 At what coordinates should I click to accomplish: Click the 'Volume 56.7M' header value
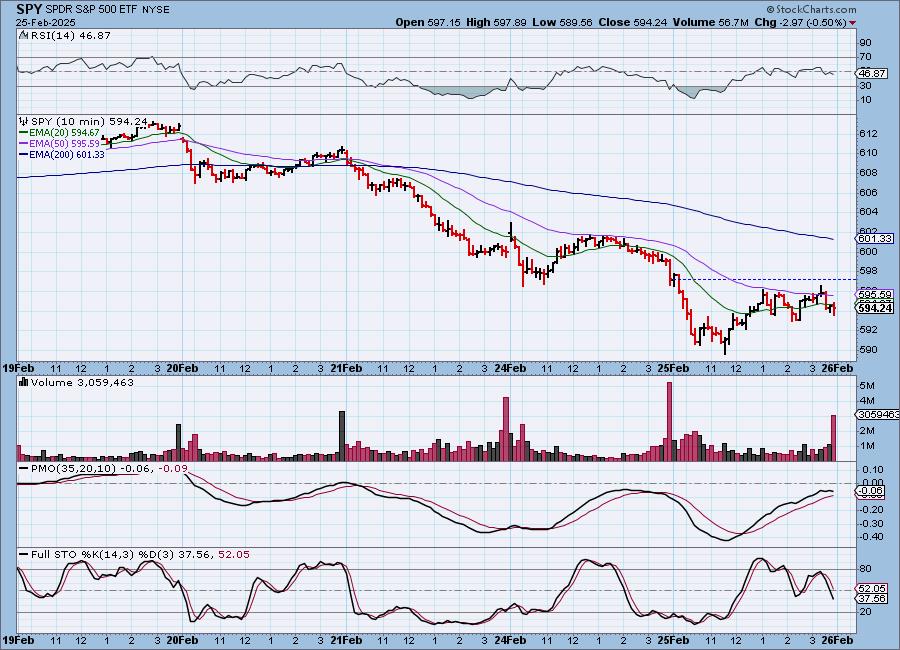(711, 22)
